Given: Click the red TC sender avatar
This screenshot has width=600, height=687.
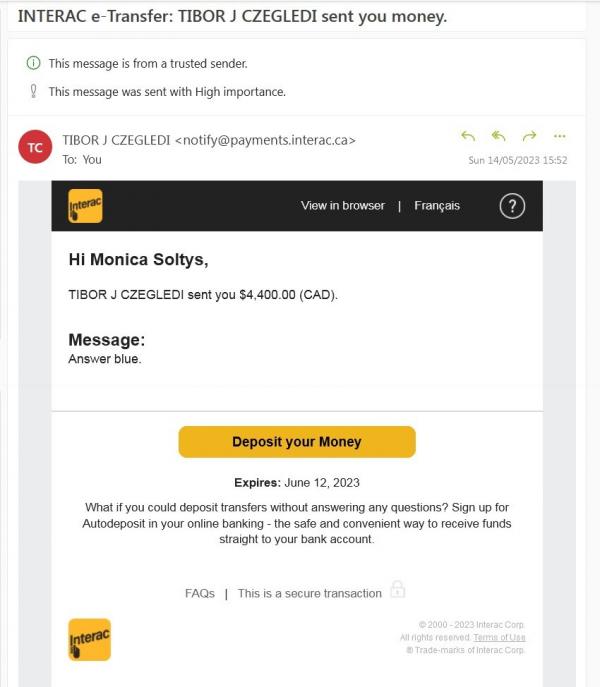Looking at the screenshot, I should pos(35,148).
